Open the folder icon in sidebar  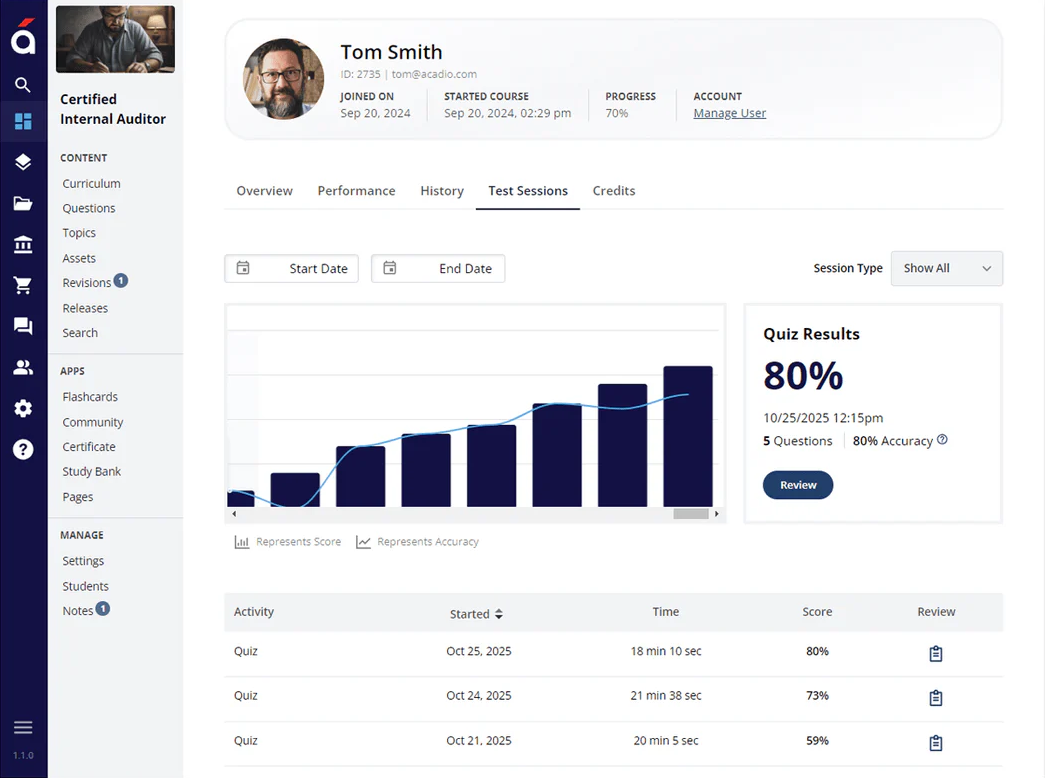click(23, 204)
